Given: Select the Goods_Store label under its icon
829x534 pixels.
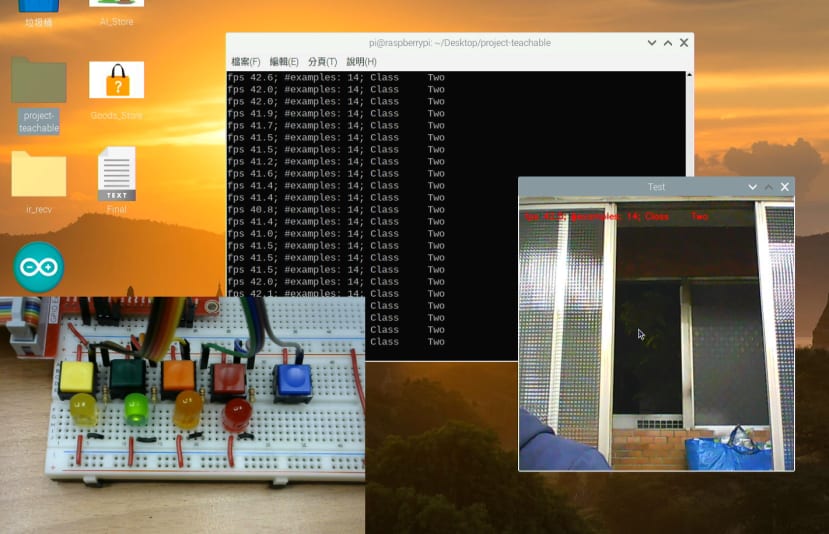Looking at the screenshot, I should click(116, 115).
